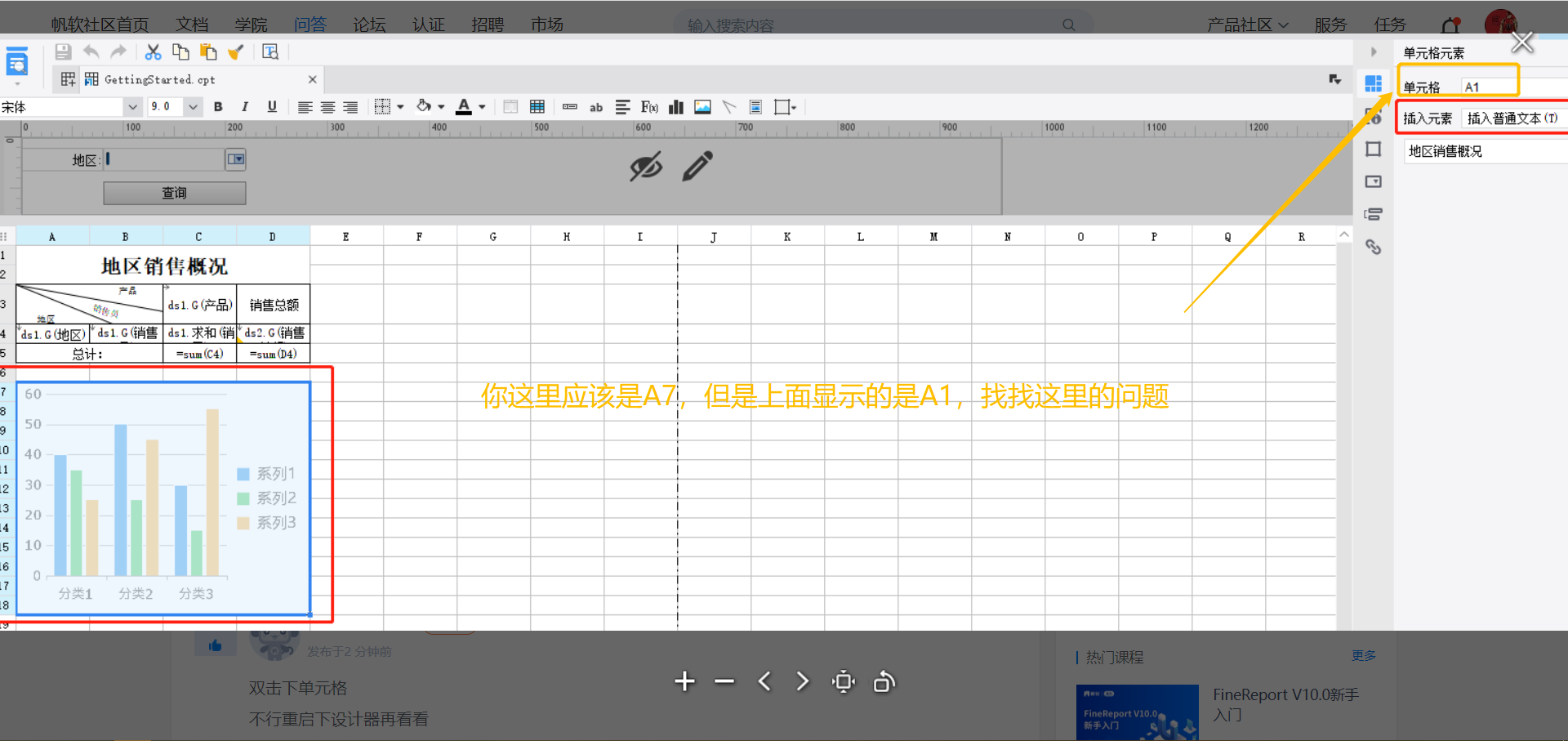Open font family dropdown 宋体
The image size is (1568, 741).
point(132,107)
